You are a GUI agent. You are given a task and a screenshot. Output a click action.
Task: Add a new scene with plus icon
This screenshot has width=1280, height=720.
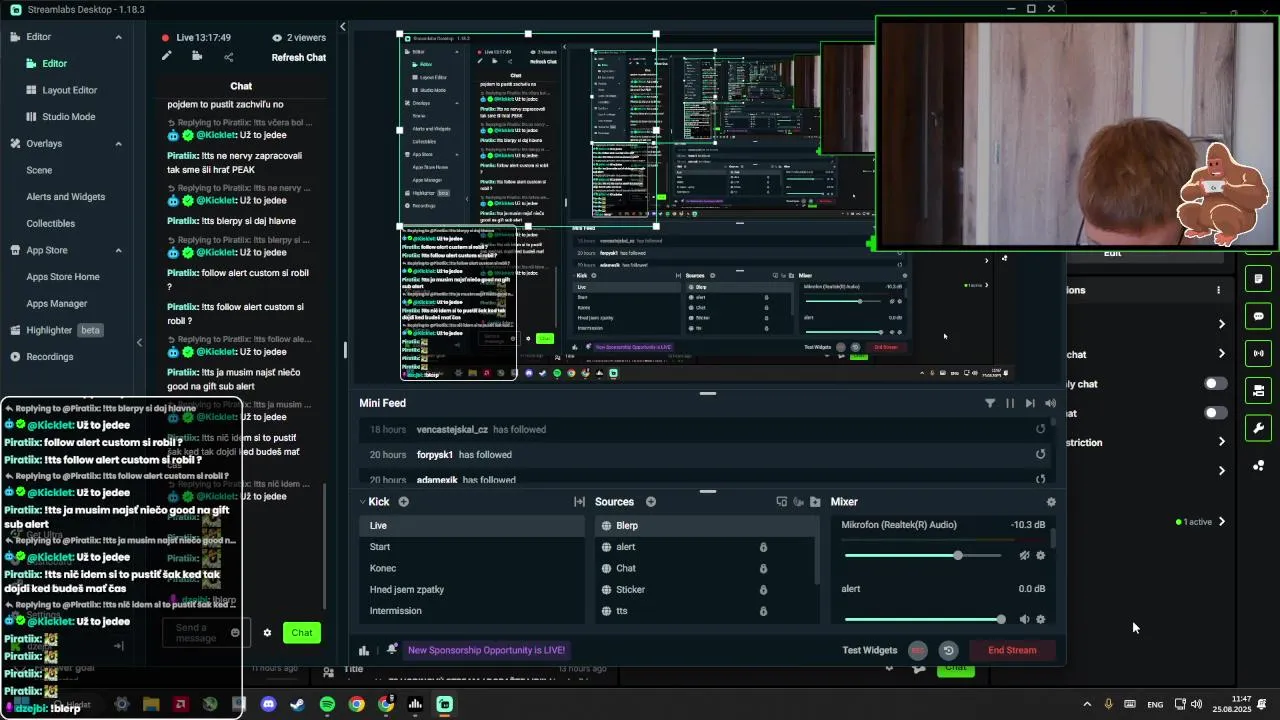click(x=404, y=502)
